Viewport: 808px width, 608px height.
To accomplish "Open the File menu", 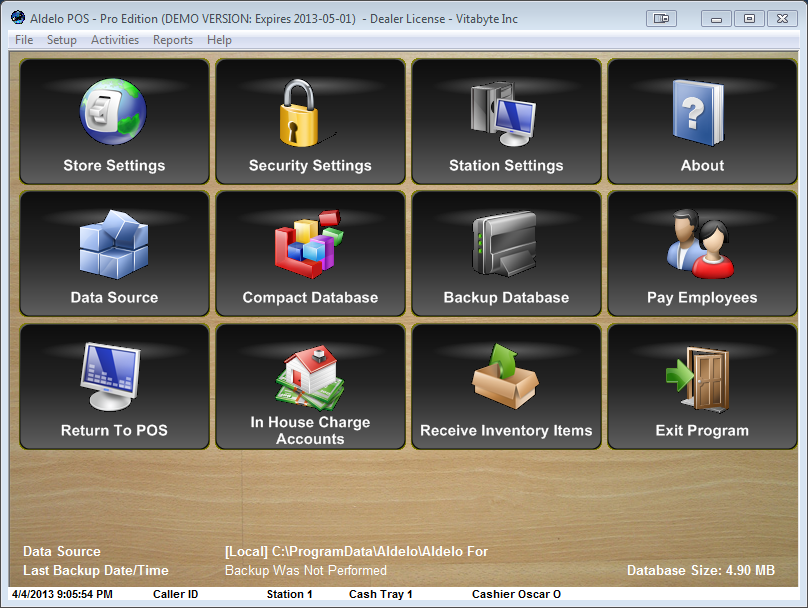I will tap(24, 40).
